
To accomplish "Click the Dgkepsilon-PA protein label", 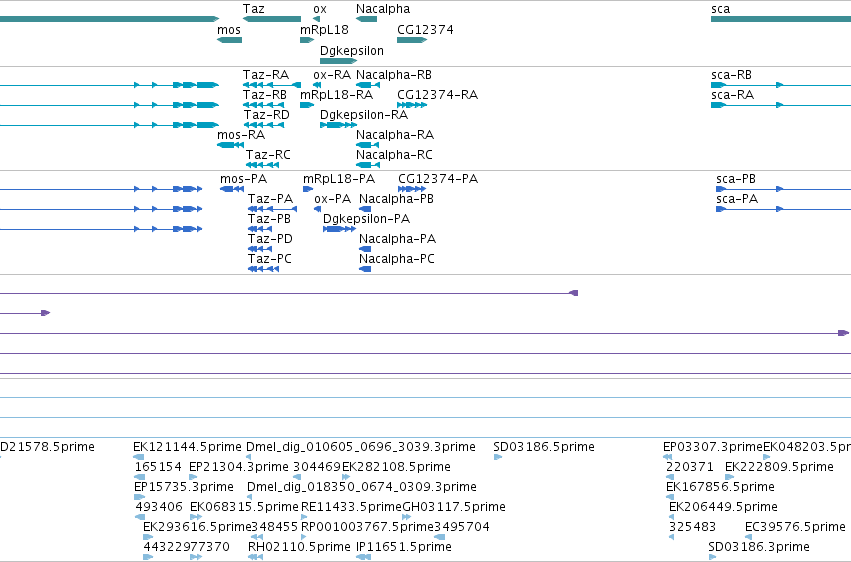I will pos(366,219).
